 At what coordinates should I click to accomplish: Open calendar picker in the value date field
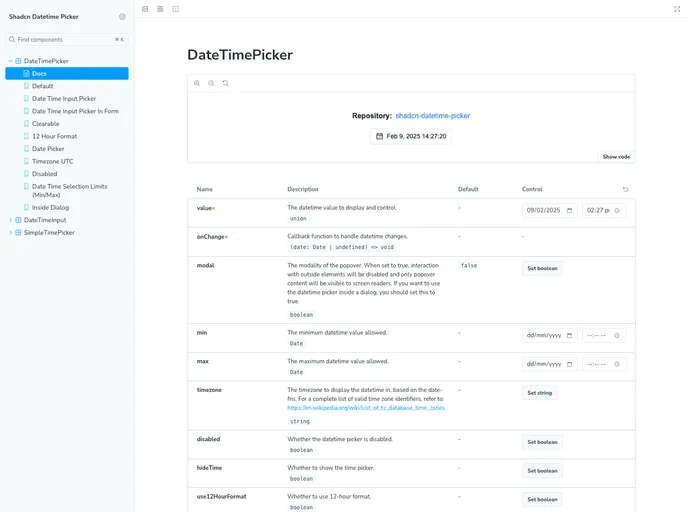pos(570,210)
